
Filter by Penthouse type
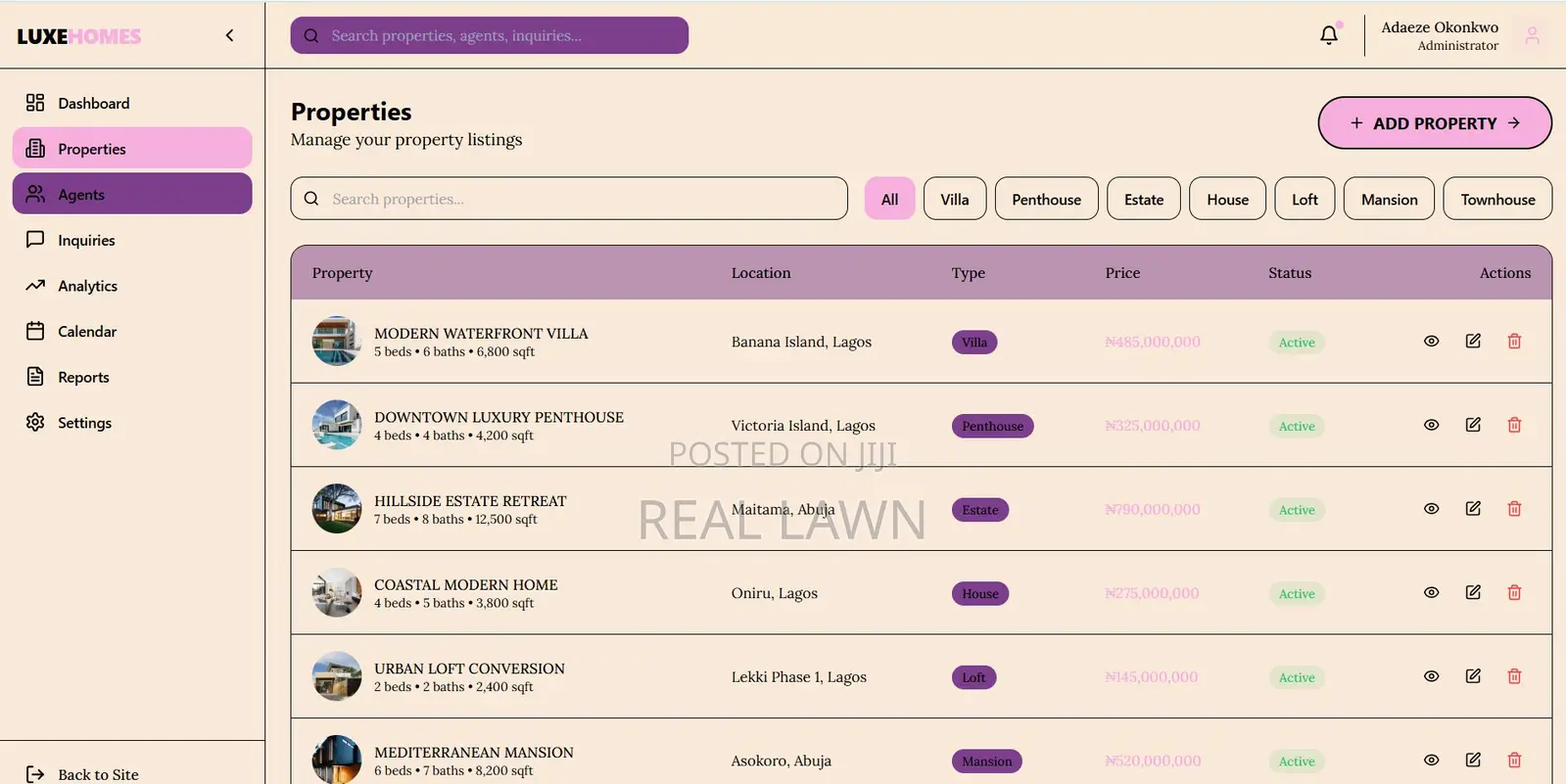point(1046,199)
